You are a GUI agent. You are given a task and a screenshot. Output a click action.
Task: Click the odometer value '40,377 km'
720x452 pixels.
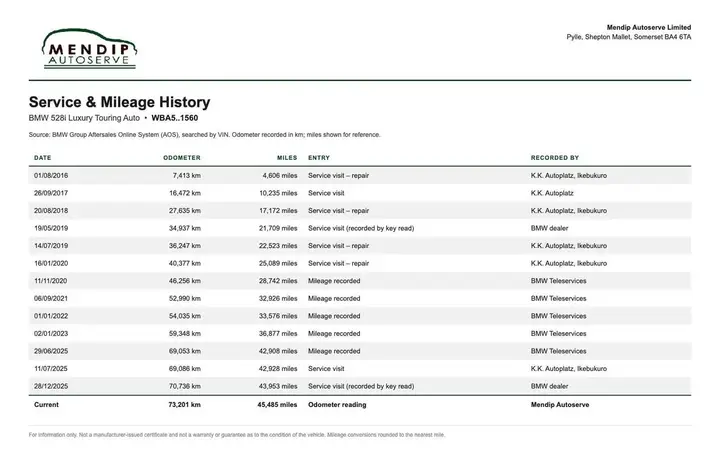click(185, 263)
